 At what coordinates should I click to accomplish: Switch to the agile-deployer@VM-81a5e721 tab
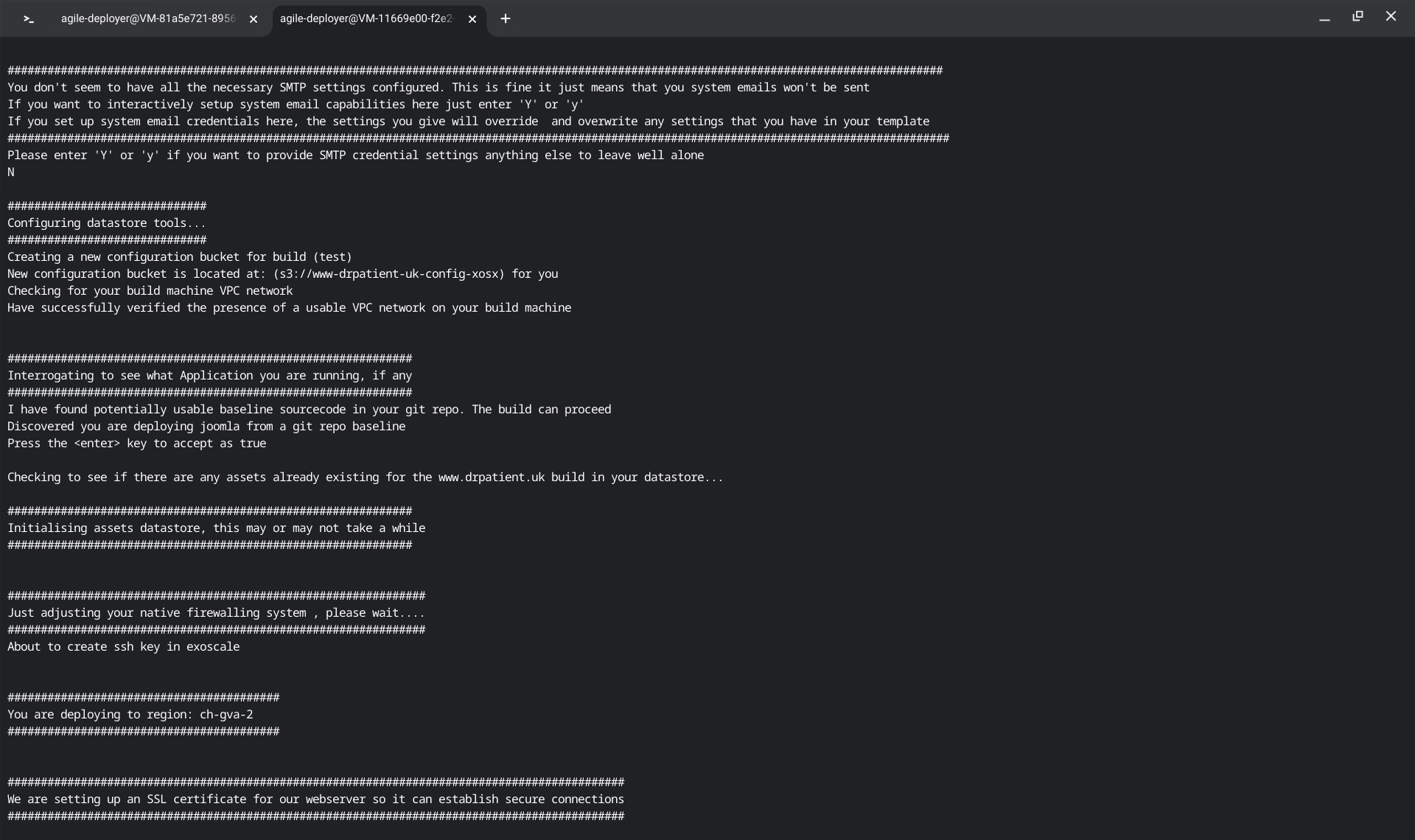pos(147,19)
